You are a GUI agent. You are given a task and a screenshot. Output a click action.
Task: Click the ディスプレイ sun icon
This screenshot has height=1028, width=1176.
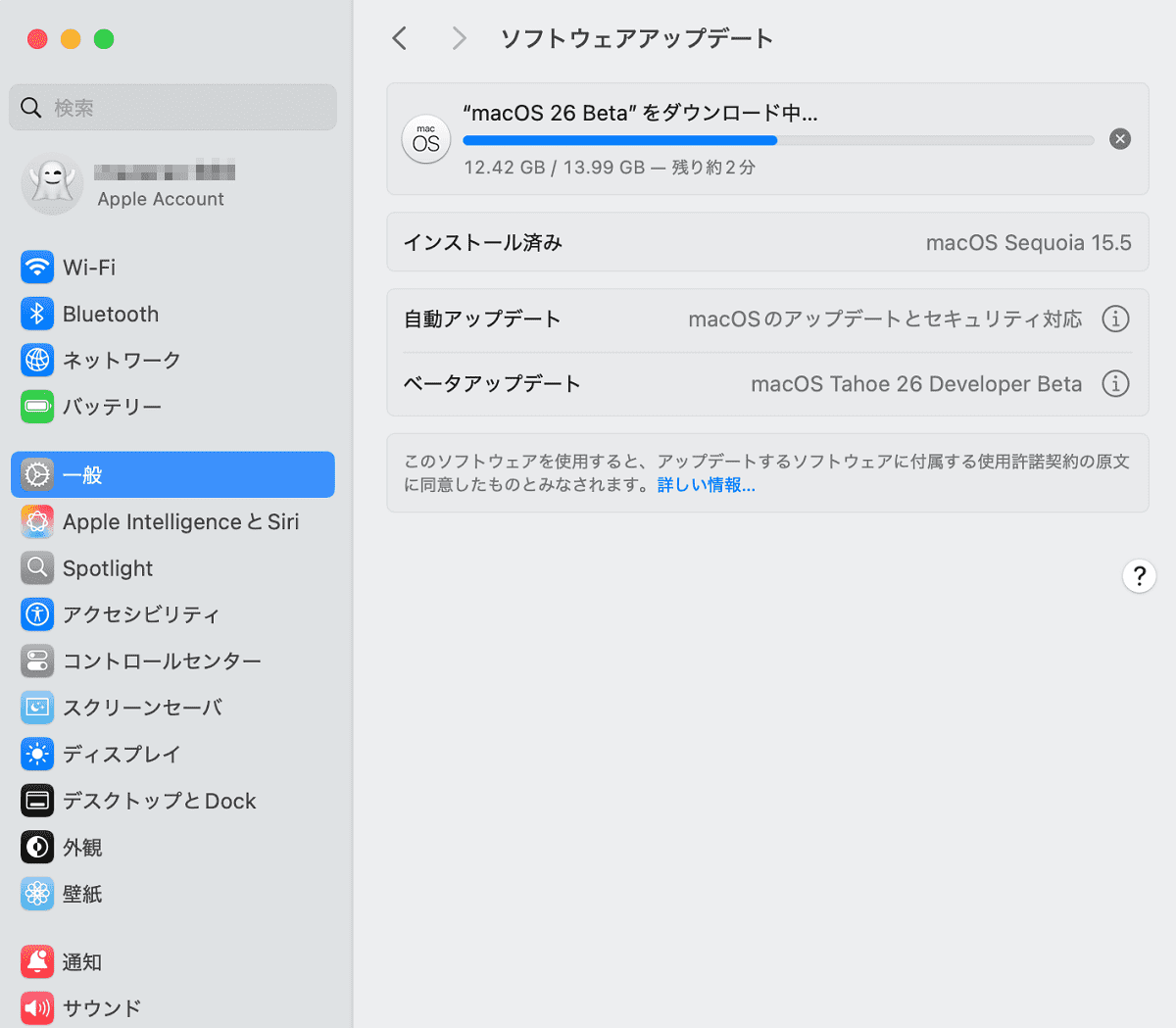pyautogui.click(x=37, y=754)
